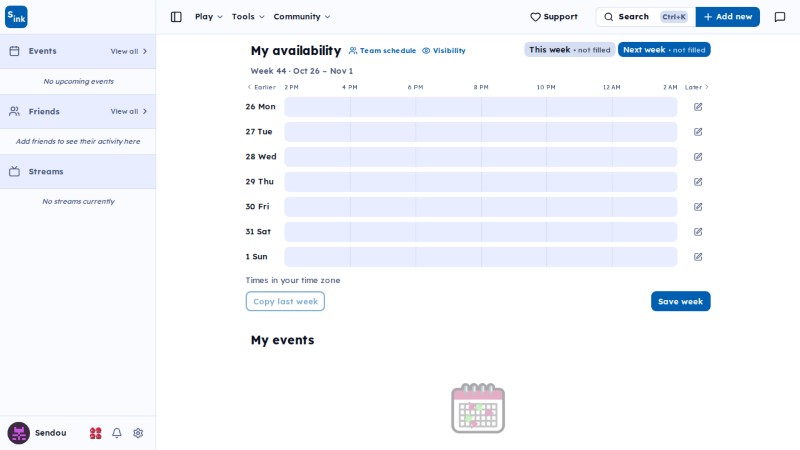Viewport: 800px width, 450px height.
Task: Toggle the sidebar panel icon
Action: (176, 17)
